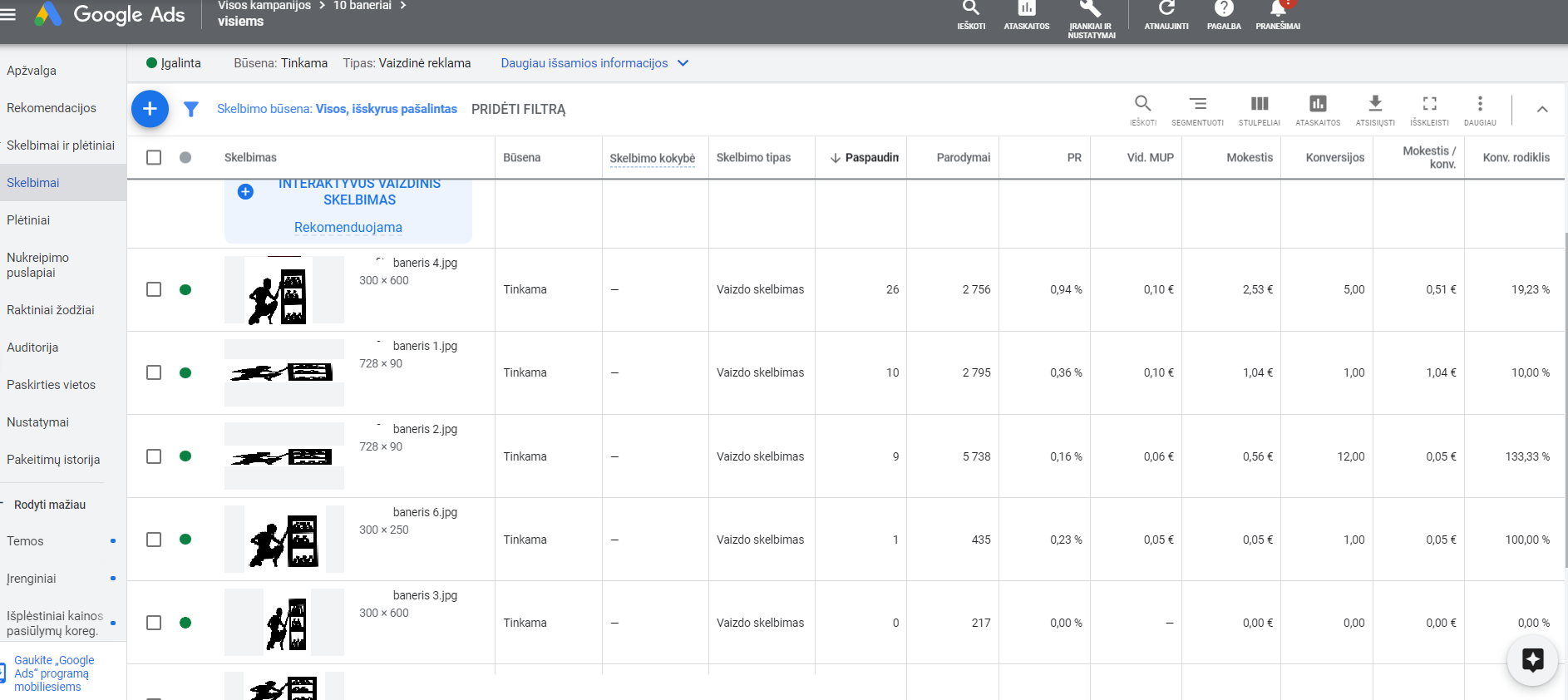Click status dot of baneris 3.jpg
The width and height of the screenshot is (1568, 700).
(185, 622)
